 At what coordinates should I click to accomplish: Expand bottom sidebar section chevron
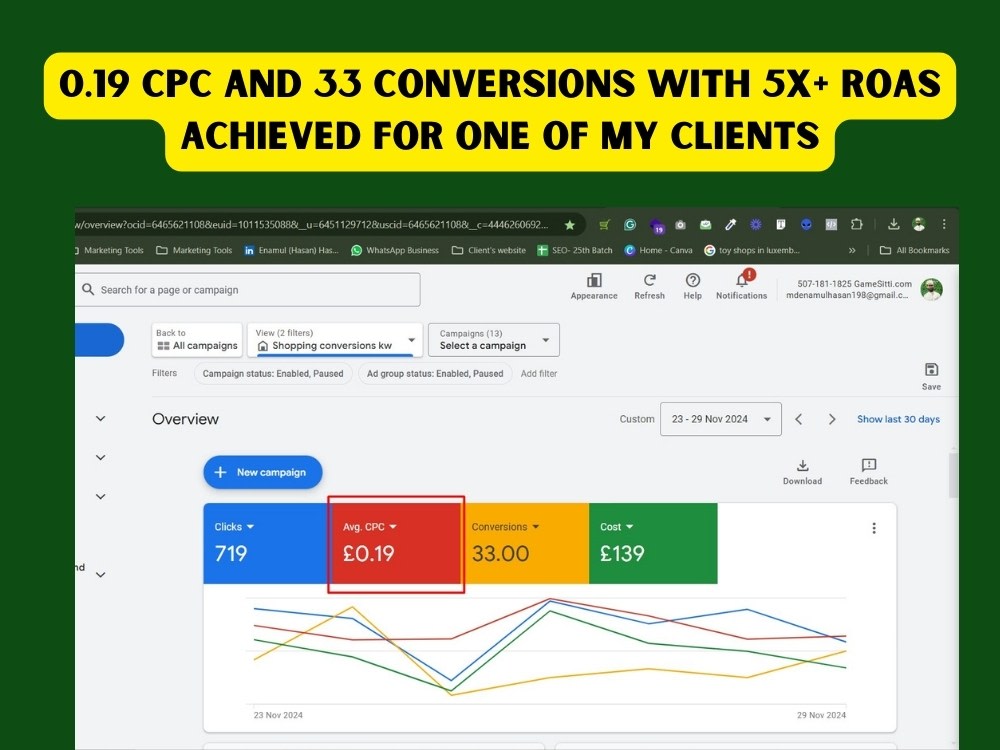click(x=100, y=575)
